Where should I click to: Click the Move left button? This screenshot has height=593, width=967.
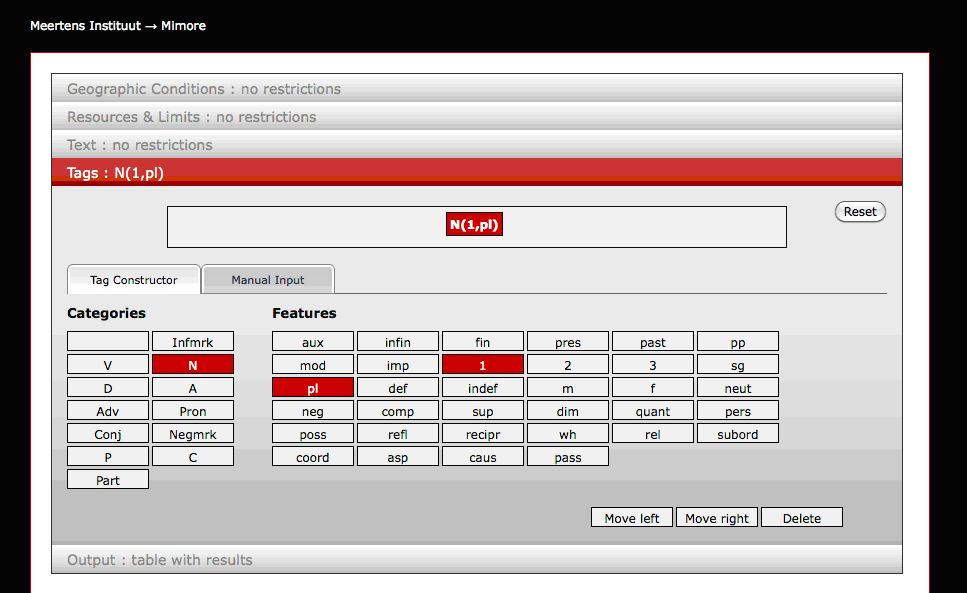coord(632,518)
